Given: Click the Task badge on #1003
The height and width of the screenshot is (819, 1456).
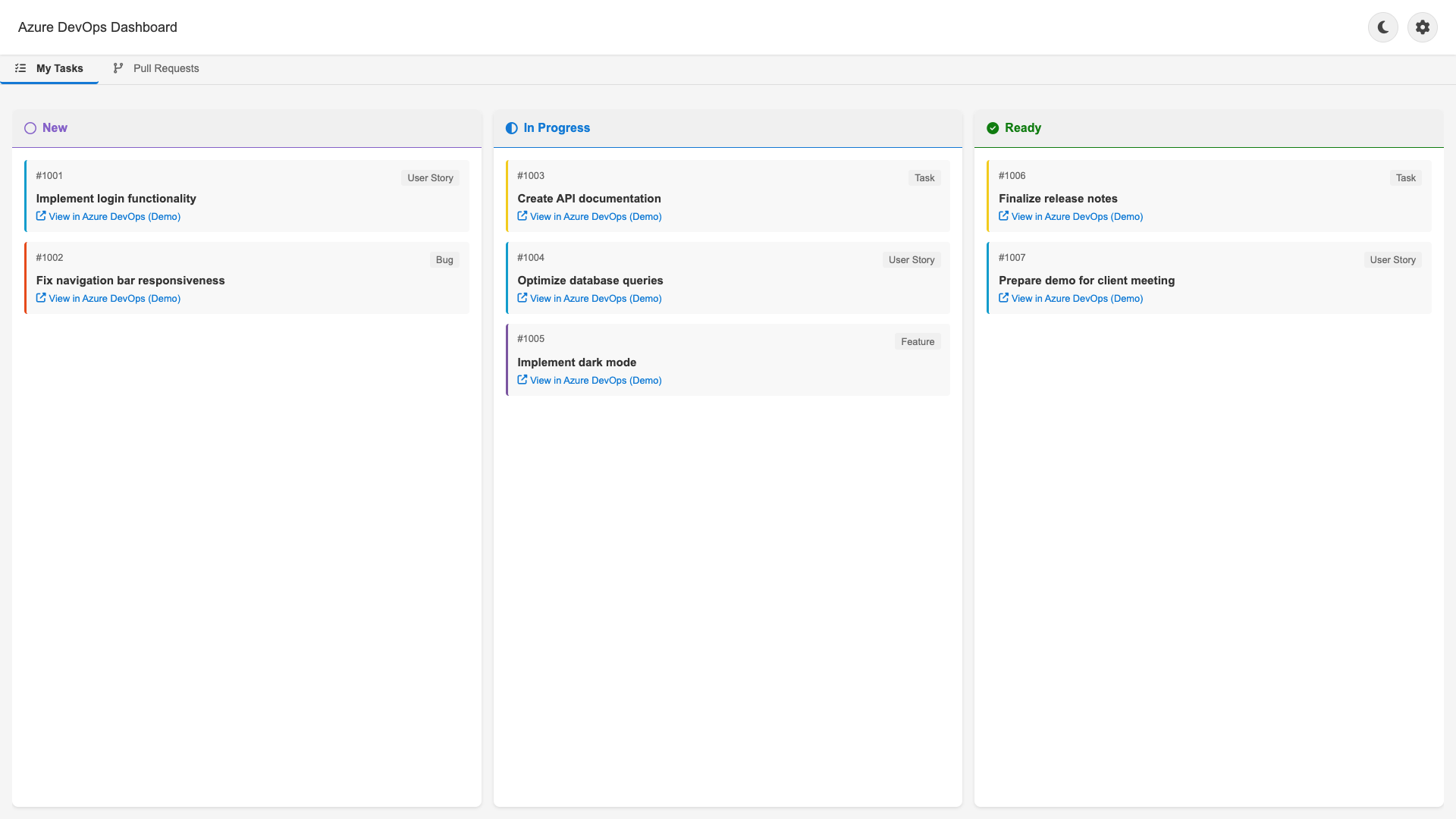Looking at the screenshot, I should 924,178.
